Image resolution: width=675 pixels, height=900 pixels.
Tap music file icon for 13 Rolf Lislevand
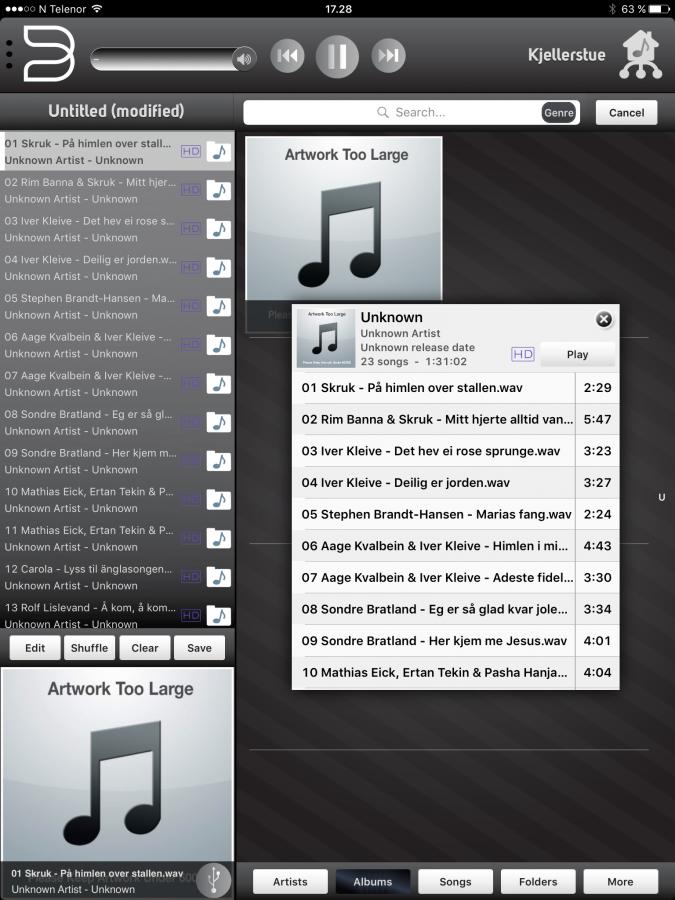click(219, 615)
